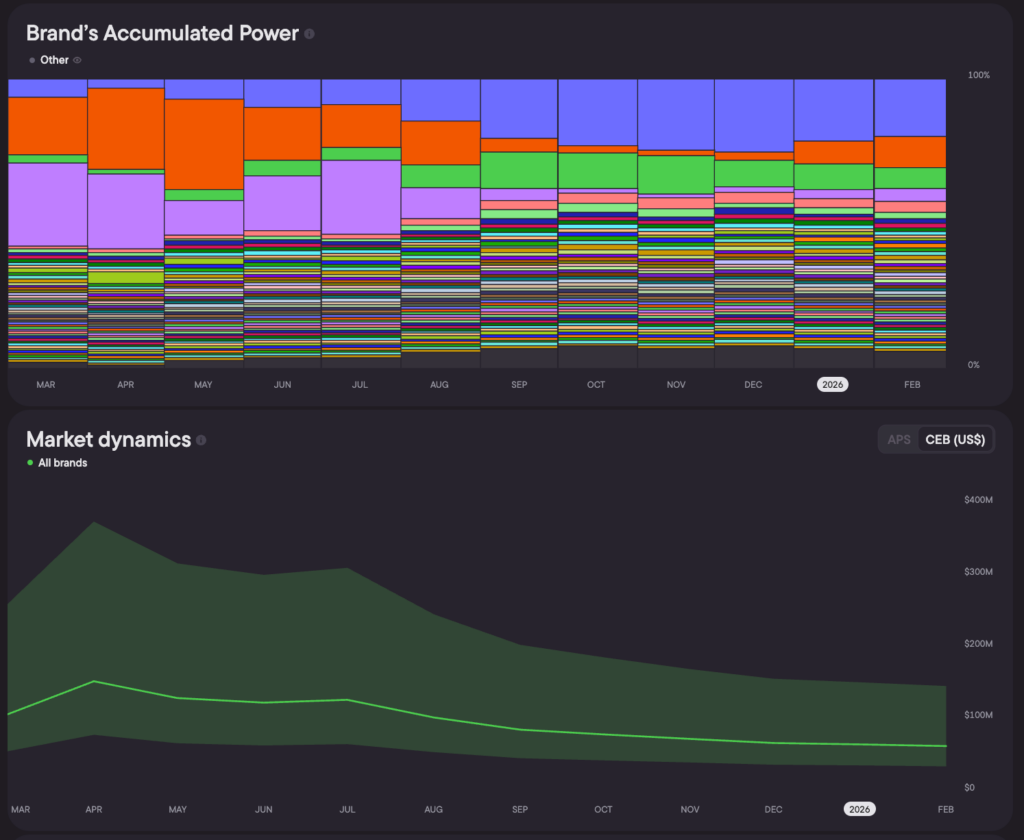
Task: Click info icon next to Market dynamics
Action: pos(201,440)
